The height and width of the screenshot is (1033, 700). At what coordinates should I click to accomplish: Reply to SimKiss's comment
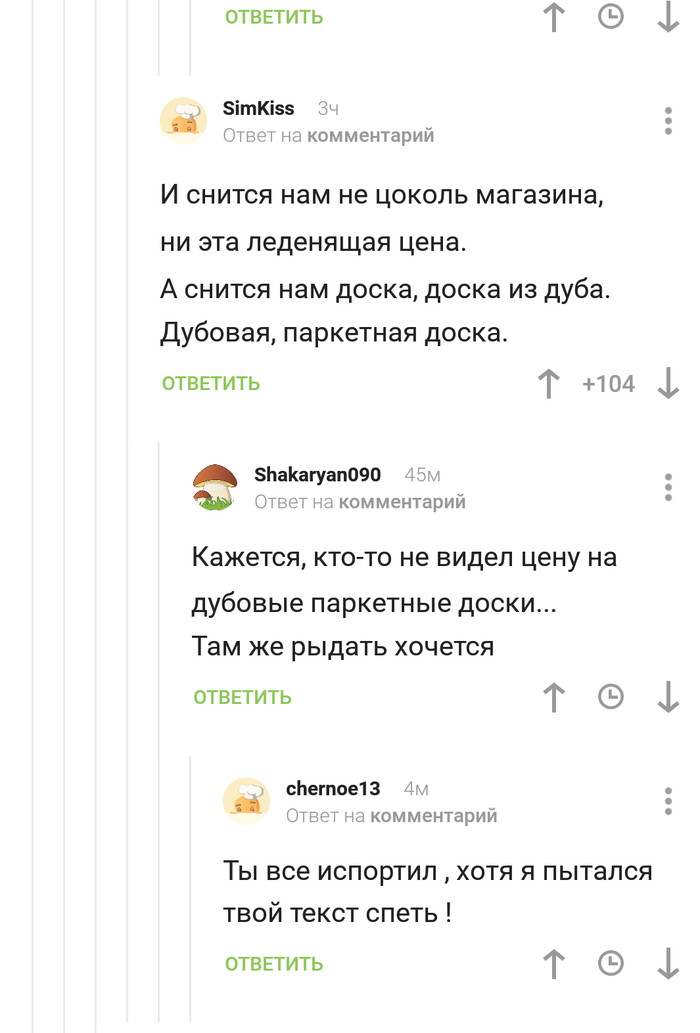(211, 384)
